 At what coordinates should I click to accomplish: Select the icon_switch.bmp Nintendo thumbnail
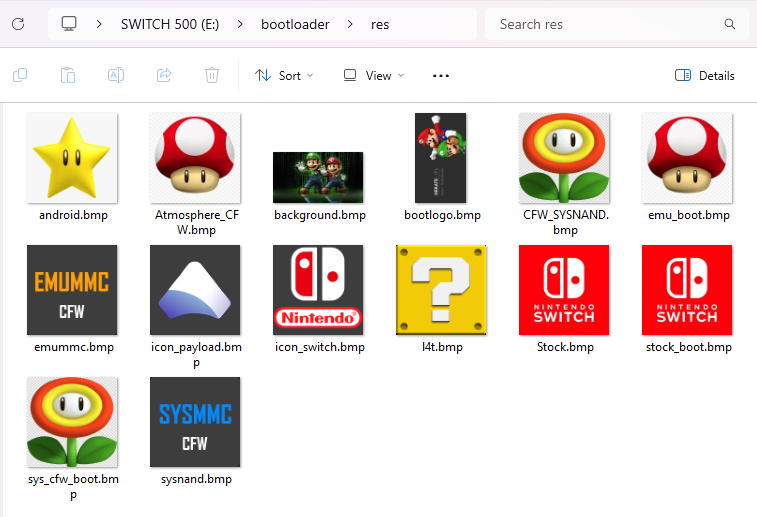point(318,290)
